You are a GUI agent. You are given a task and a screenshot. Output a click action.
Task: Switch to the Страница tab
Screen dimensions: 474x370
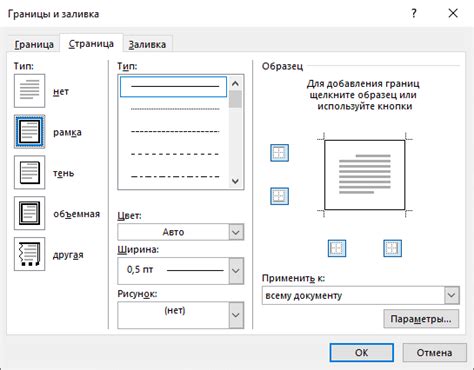tap(91, 44)
